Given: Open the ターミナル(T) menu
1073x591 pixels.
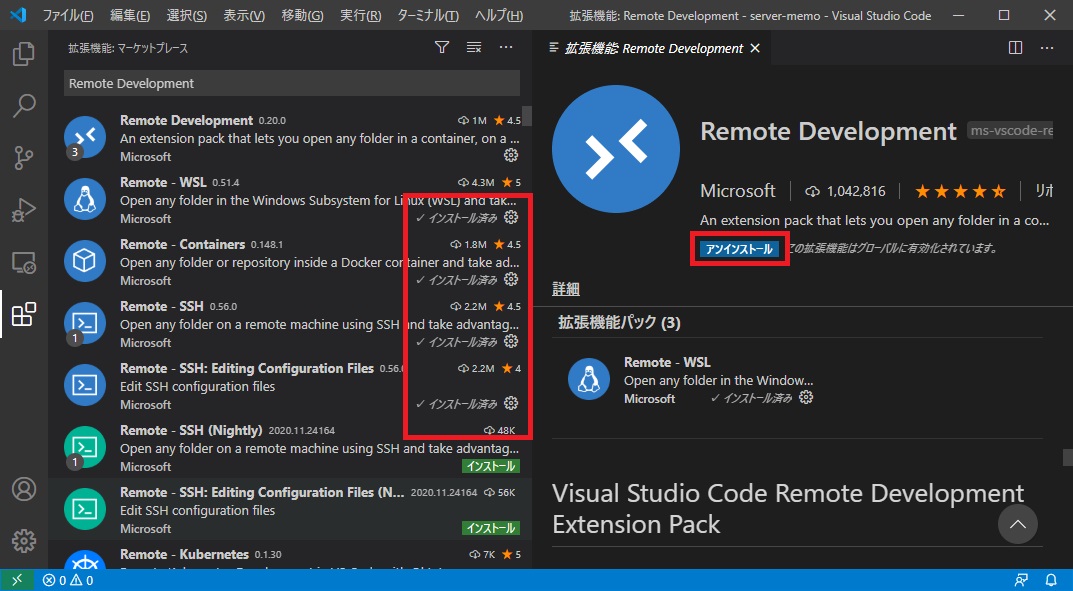Looking at the screenshot, I should coord(428,15).
